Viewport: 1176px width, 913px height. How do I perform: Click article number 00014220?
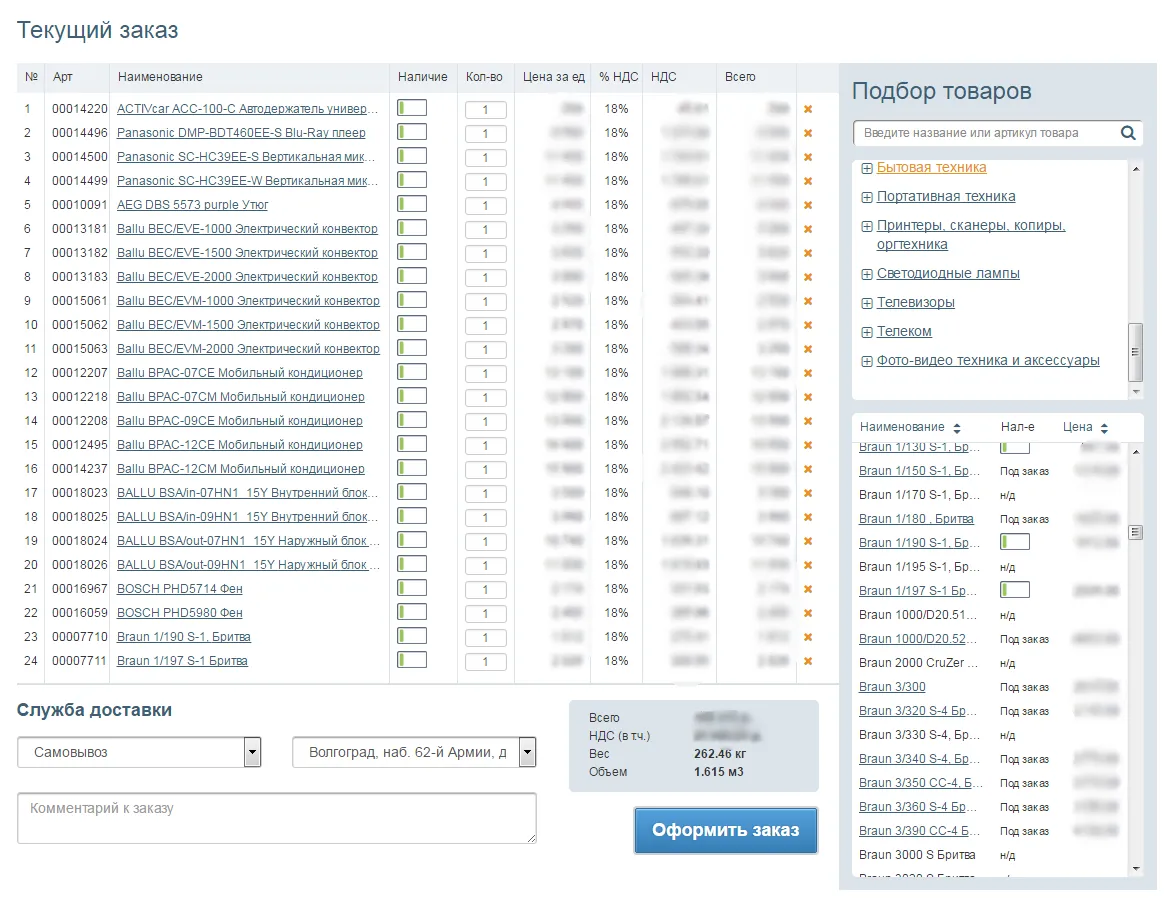(x=80, y=109)
